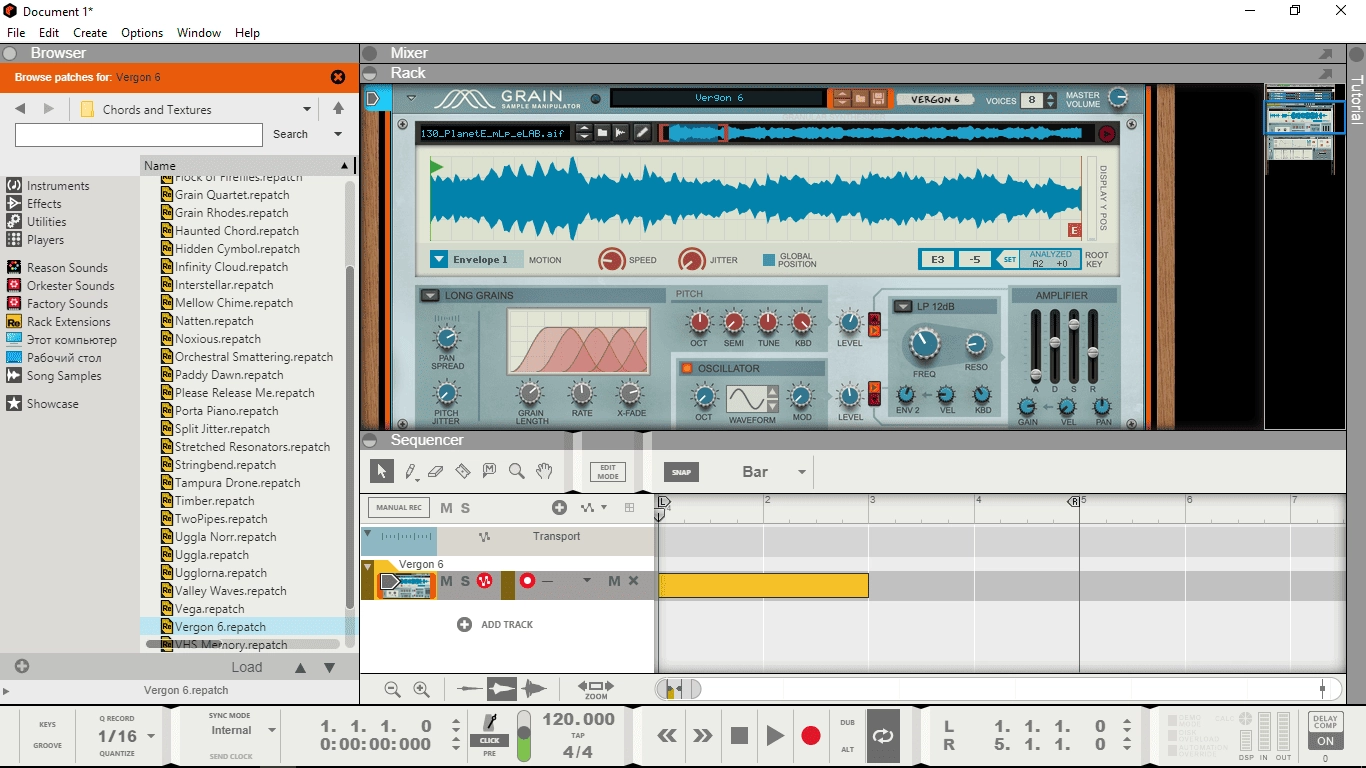Navigate back in Browser history
The height and width of the screenshot is (768, 1366).
coord(19,108)
